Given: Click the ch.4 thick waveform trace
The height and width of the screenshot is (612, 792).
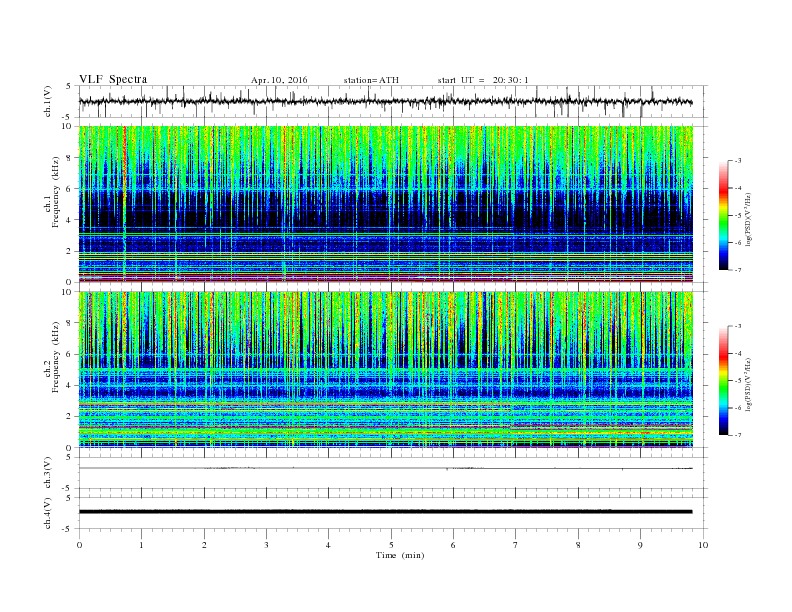Looking at the screenshot, I should (x=385, y=512).
